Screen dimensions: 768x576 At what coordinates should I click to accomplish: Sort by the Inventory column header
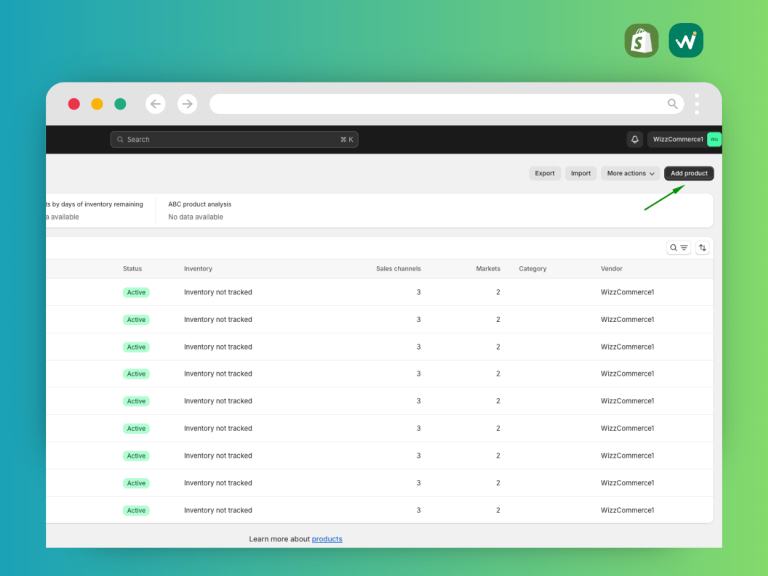(198, 268)
